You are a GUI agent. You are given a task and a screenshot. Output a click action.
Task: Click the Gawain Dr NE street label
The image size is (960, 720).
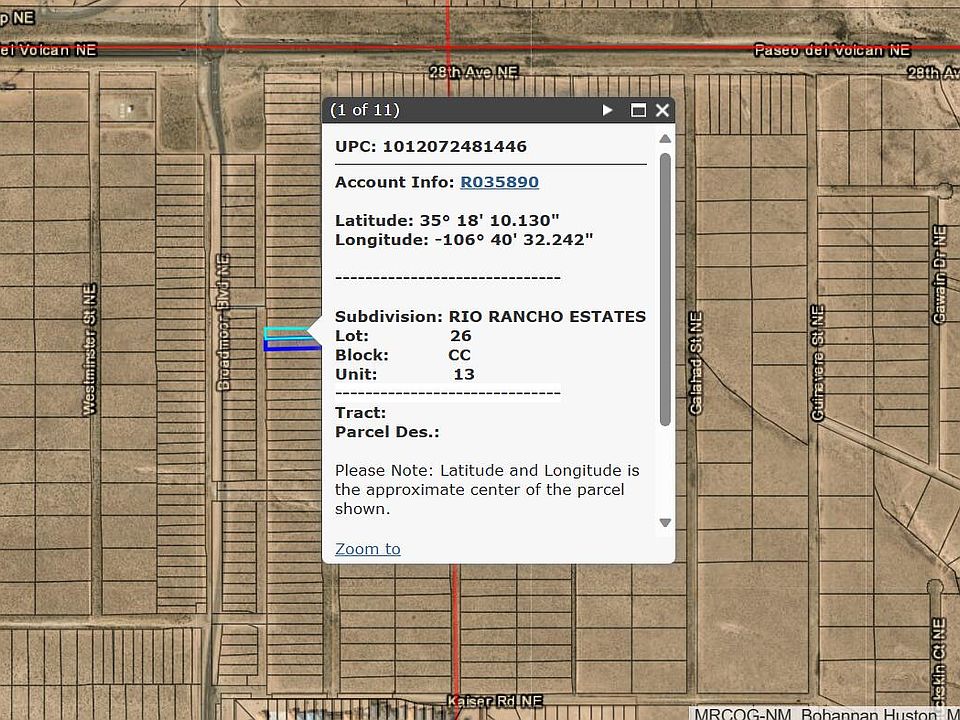coord(939,273)
